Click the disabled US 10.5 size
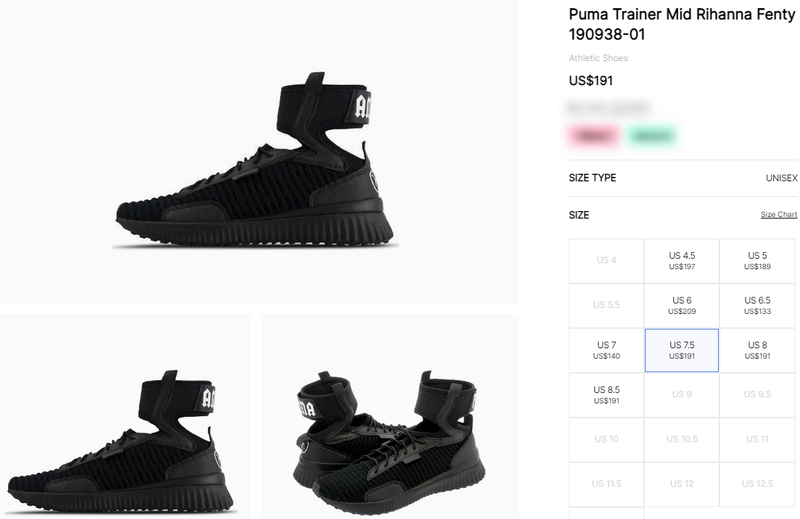Image resolution: width=800 pixels, height=519 pixels. (x=682, y=439)
